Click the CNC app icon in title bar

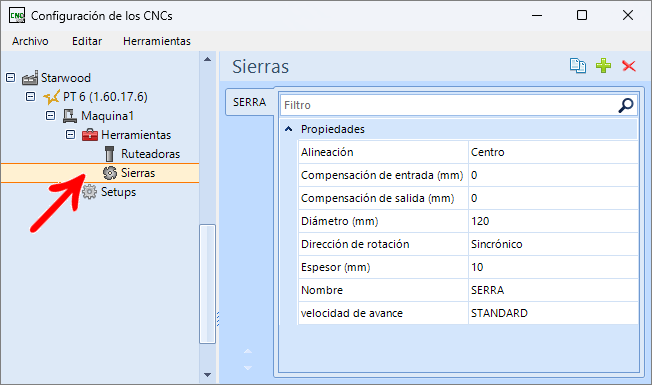click(x=17, y=16)
